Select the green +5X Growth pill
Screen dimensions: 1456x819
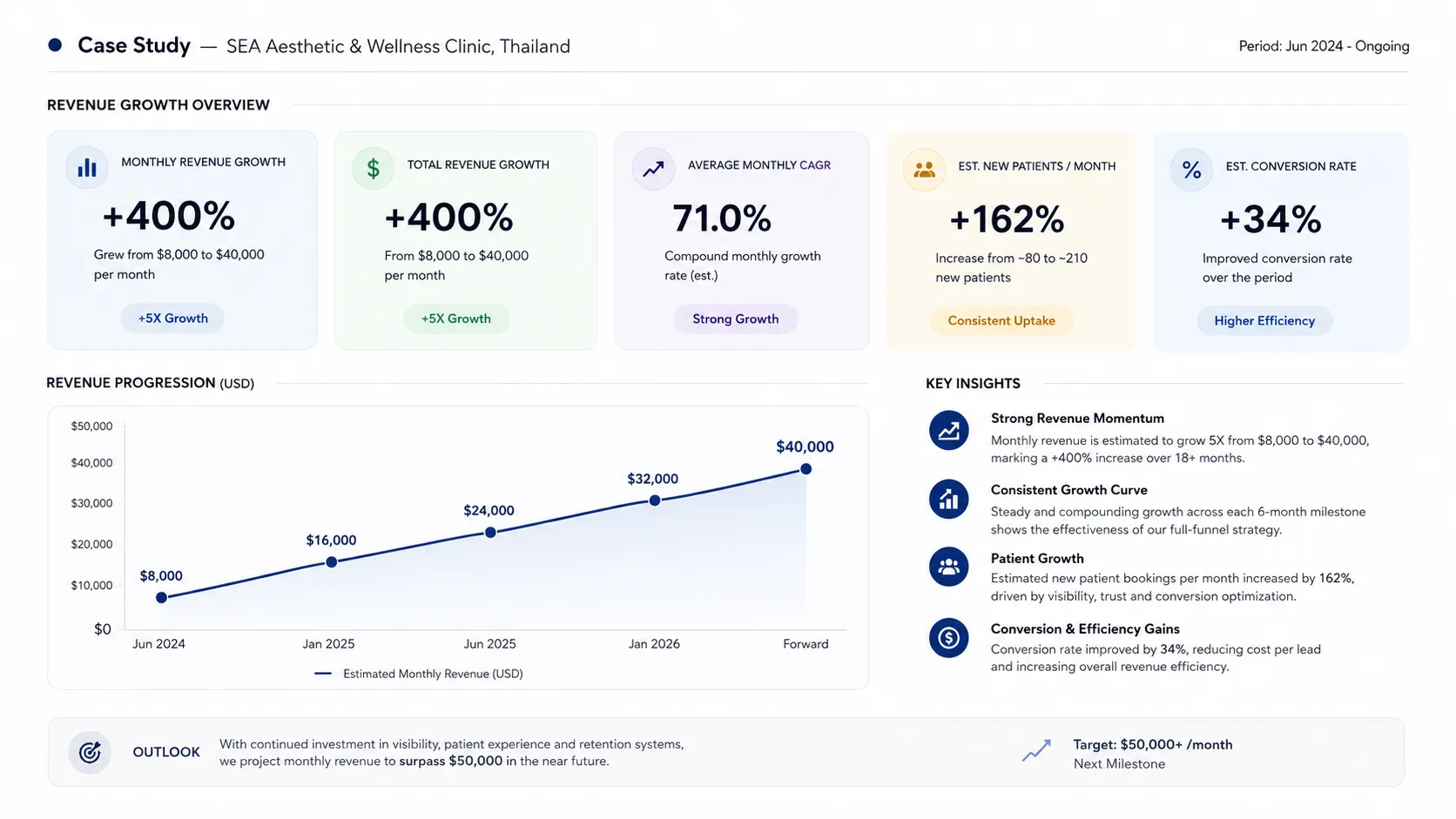click(456, 319)
